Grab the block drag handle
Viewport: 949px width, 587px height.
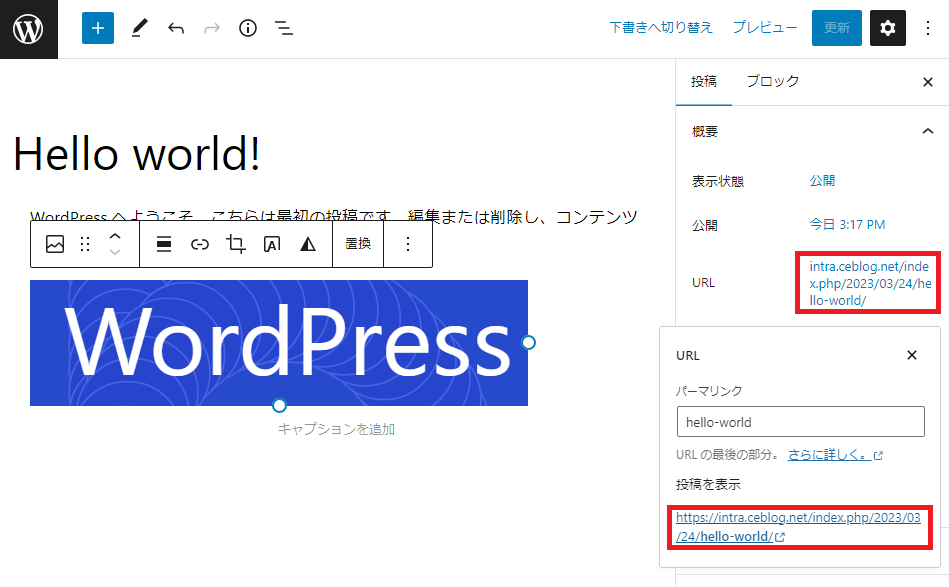pos(85,244)
